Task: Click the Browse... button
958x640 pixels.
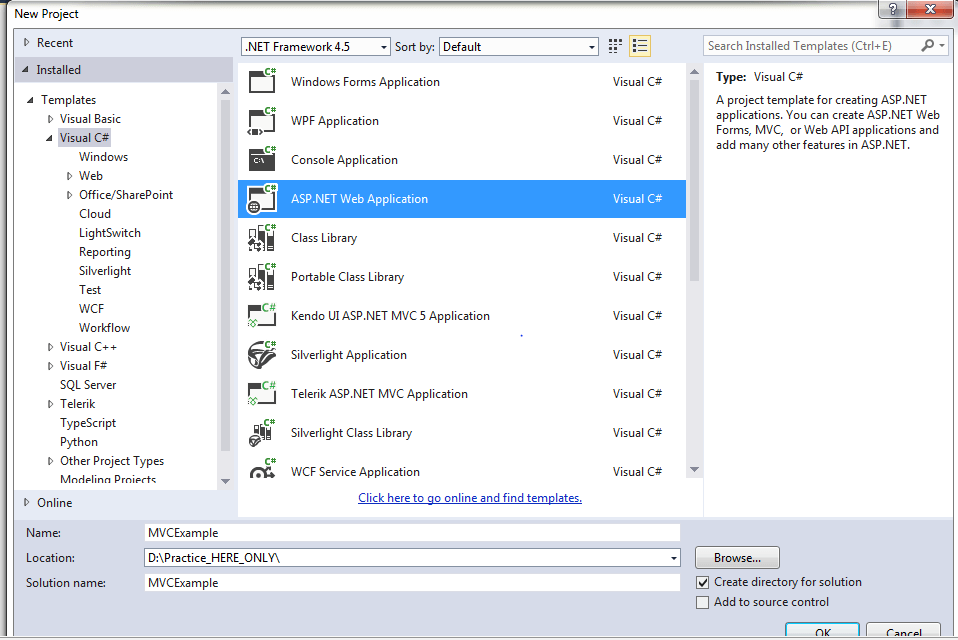Action: 737,558
